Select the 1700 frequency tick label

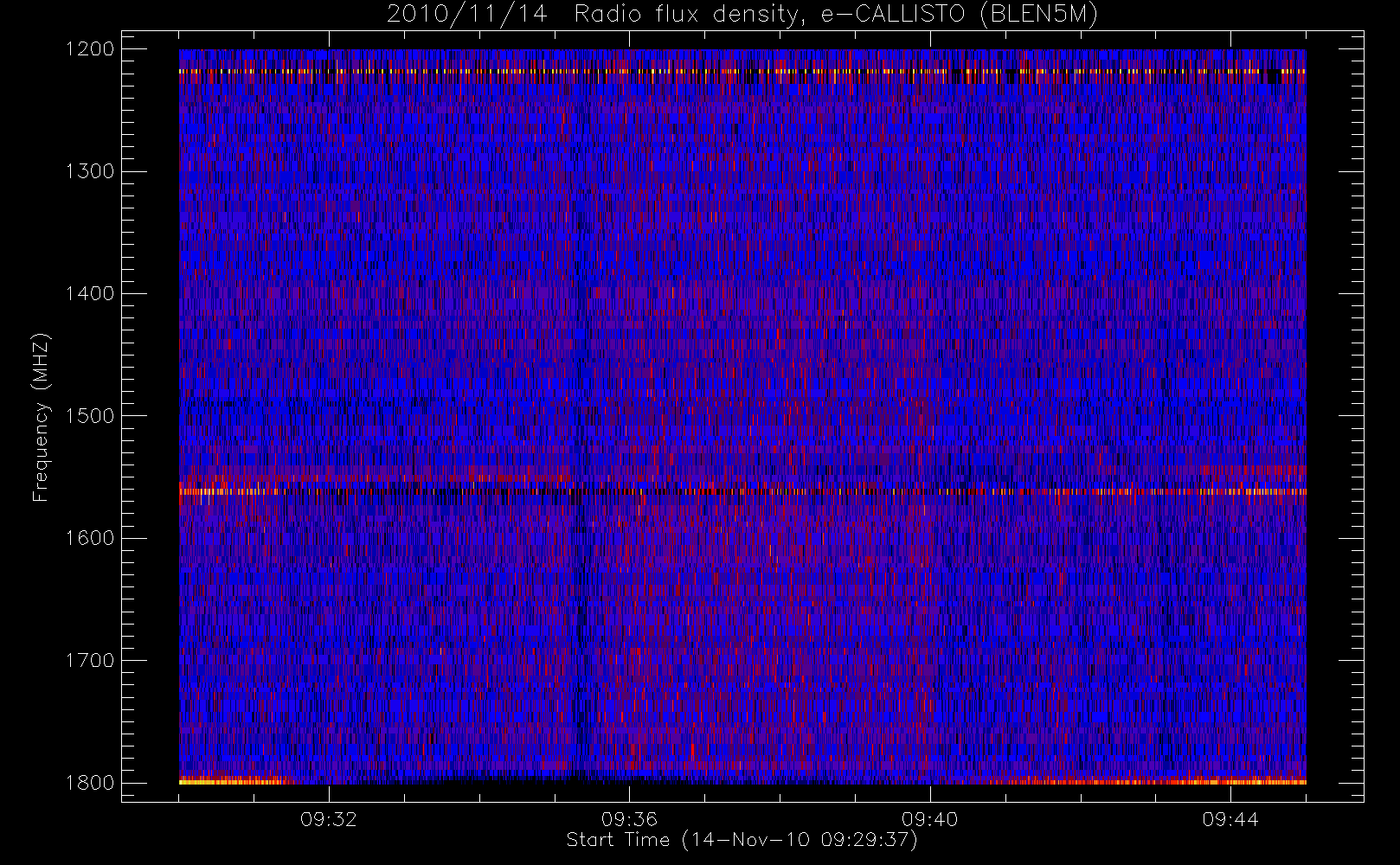pos(90,660)
